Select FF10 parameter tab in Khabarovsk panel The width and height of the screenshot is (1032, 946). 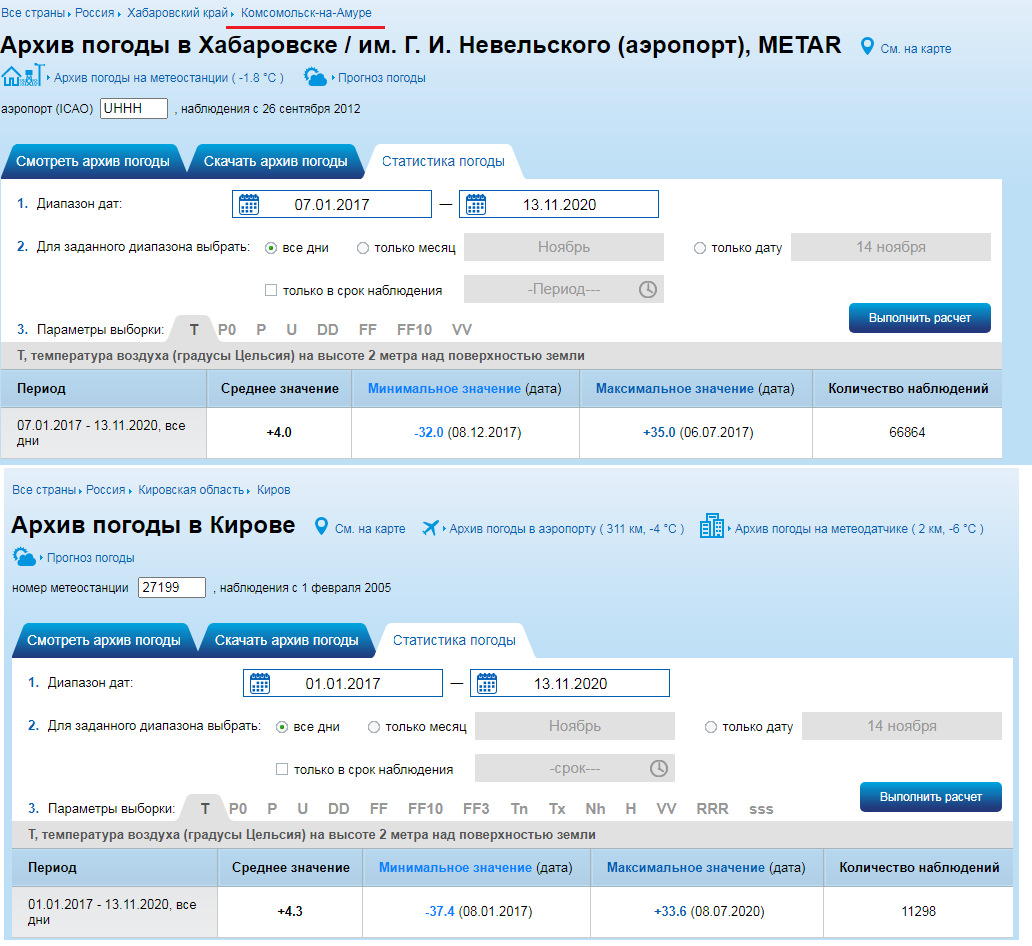[415, 330]
